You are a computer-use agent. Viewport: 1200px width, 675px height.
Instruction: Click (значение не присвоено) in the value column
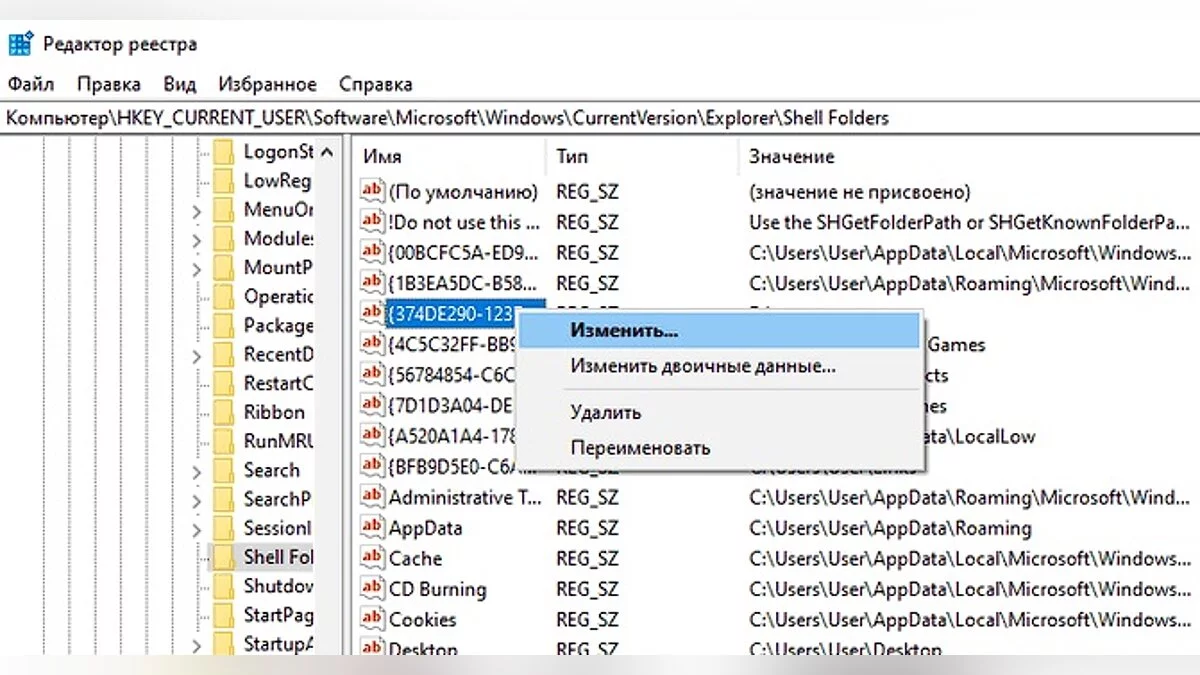click(x=859, y=192)
